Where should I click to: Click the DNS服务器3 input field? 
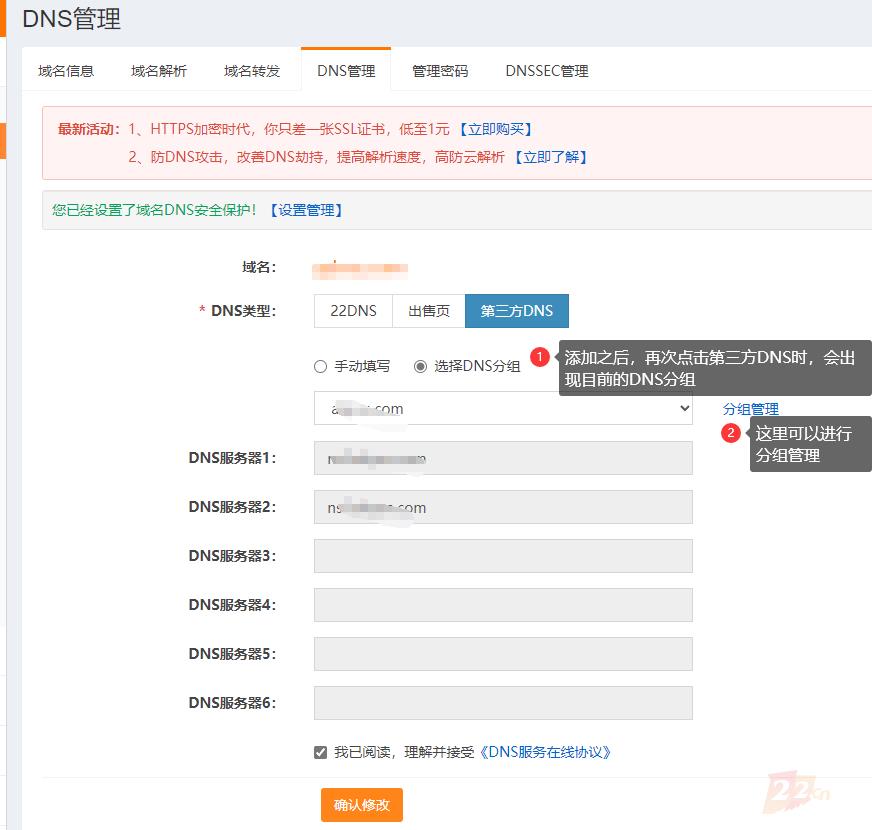[502, 556]
